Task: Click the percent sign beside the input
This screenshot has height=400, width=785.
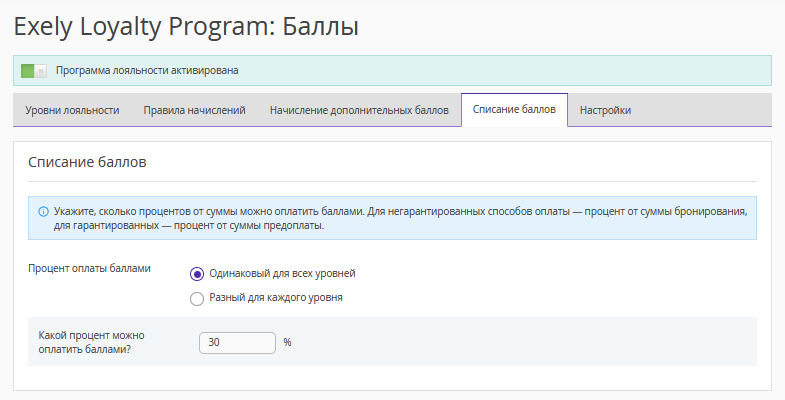Action: (x=287, y=342)
